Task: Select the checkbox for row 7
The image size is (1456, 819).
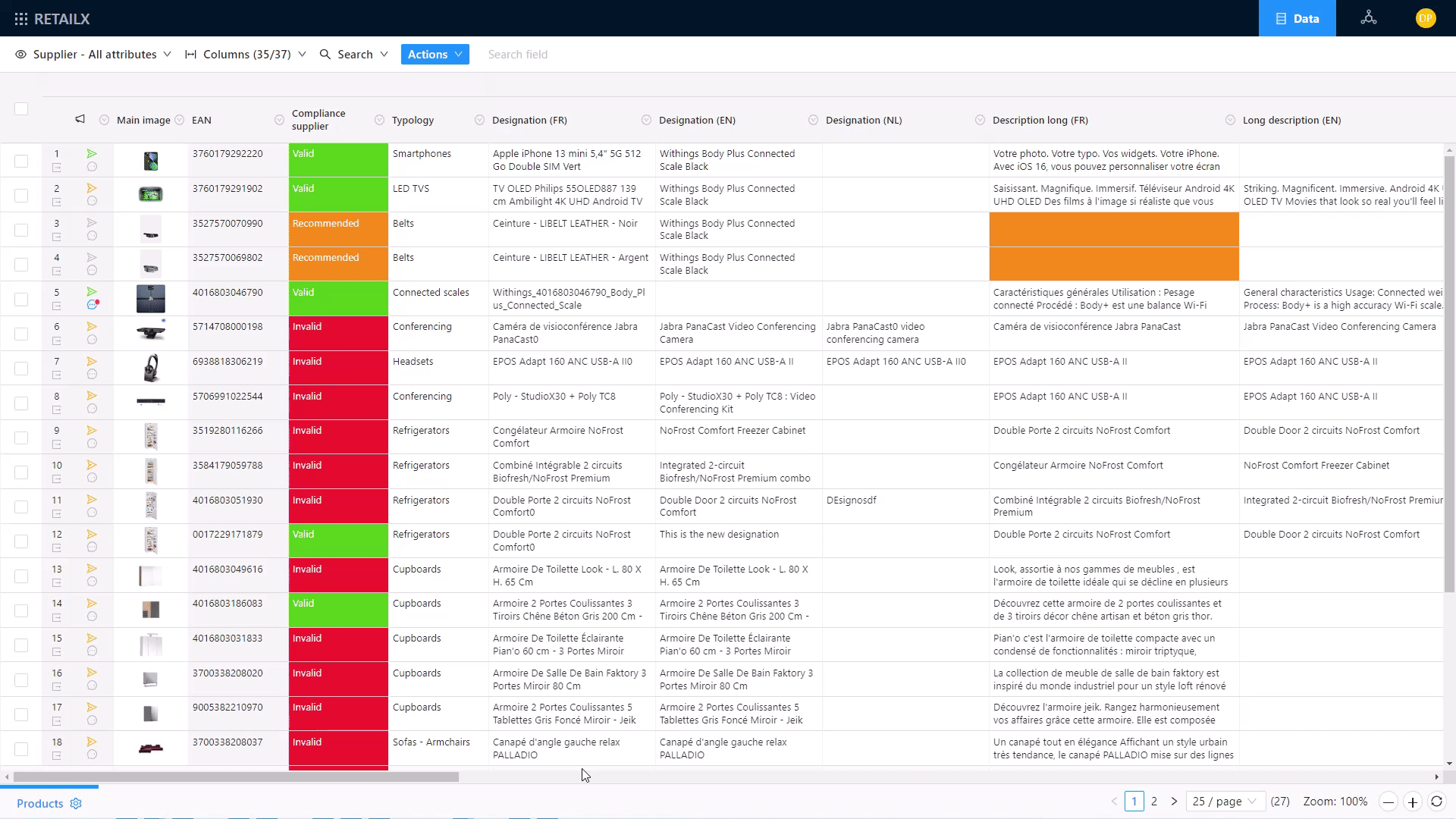Action: coord(21,369)
